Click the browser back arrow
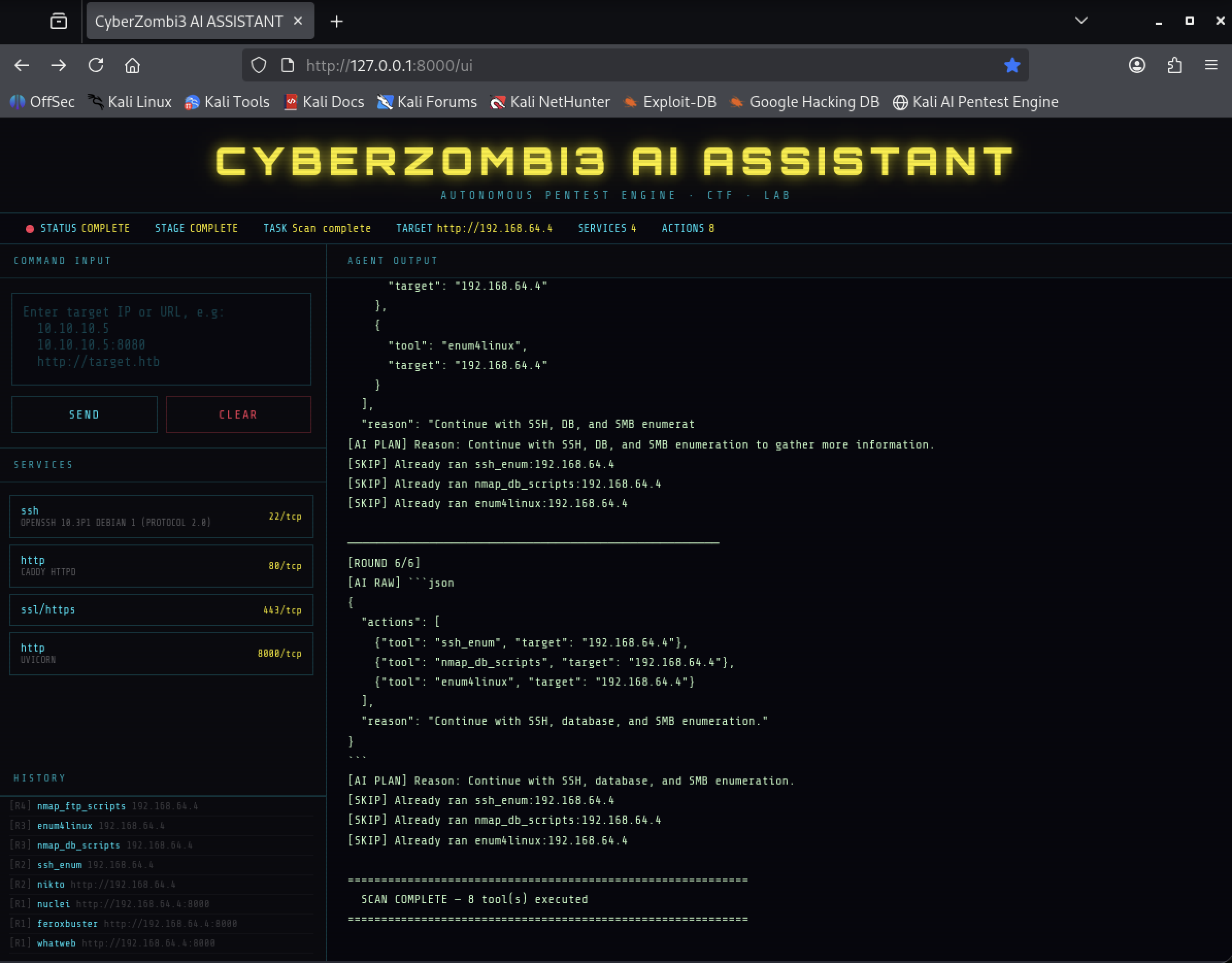 pos(22,65)
